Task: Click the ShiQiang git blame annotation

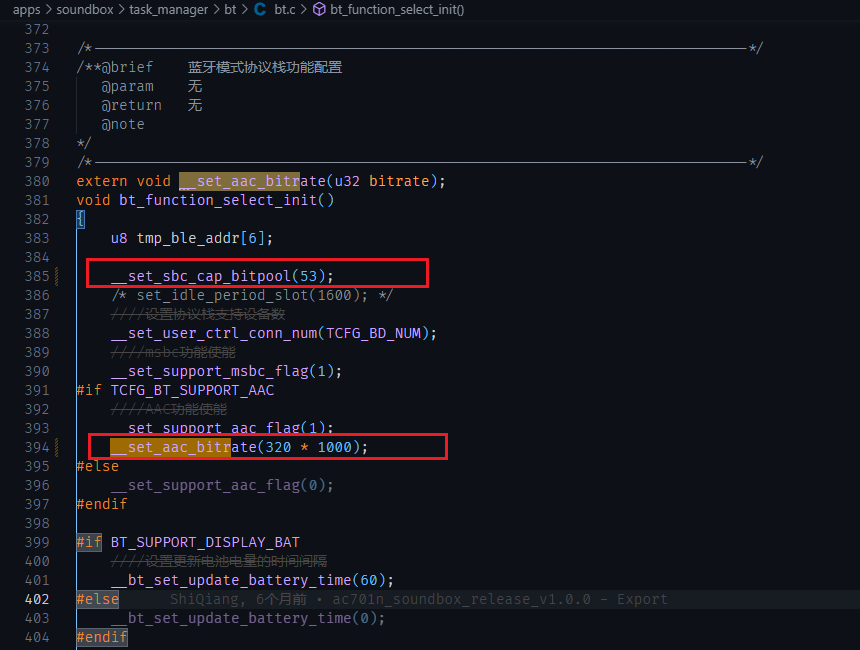Action: click(x=418, y=599)
